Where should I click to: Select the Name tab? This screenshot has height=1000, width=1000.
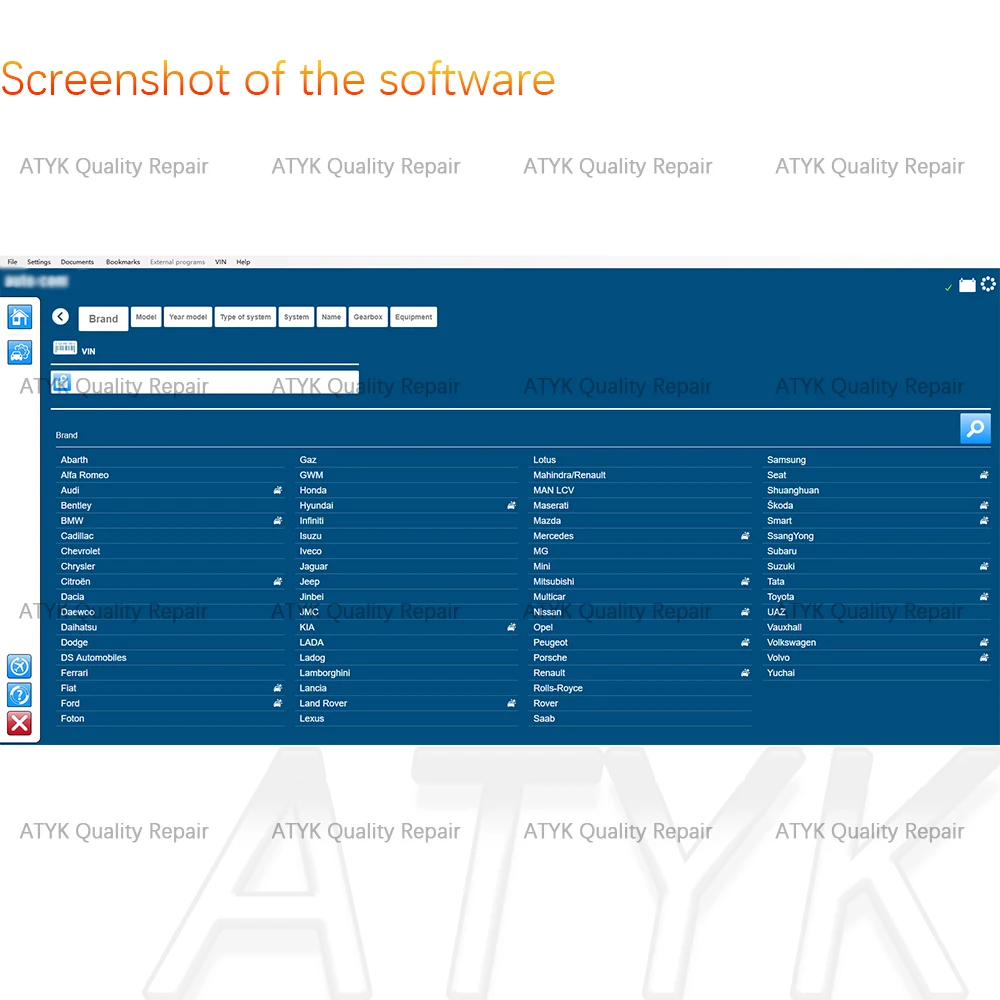pyautogui.click(x=331, y=317)
